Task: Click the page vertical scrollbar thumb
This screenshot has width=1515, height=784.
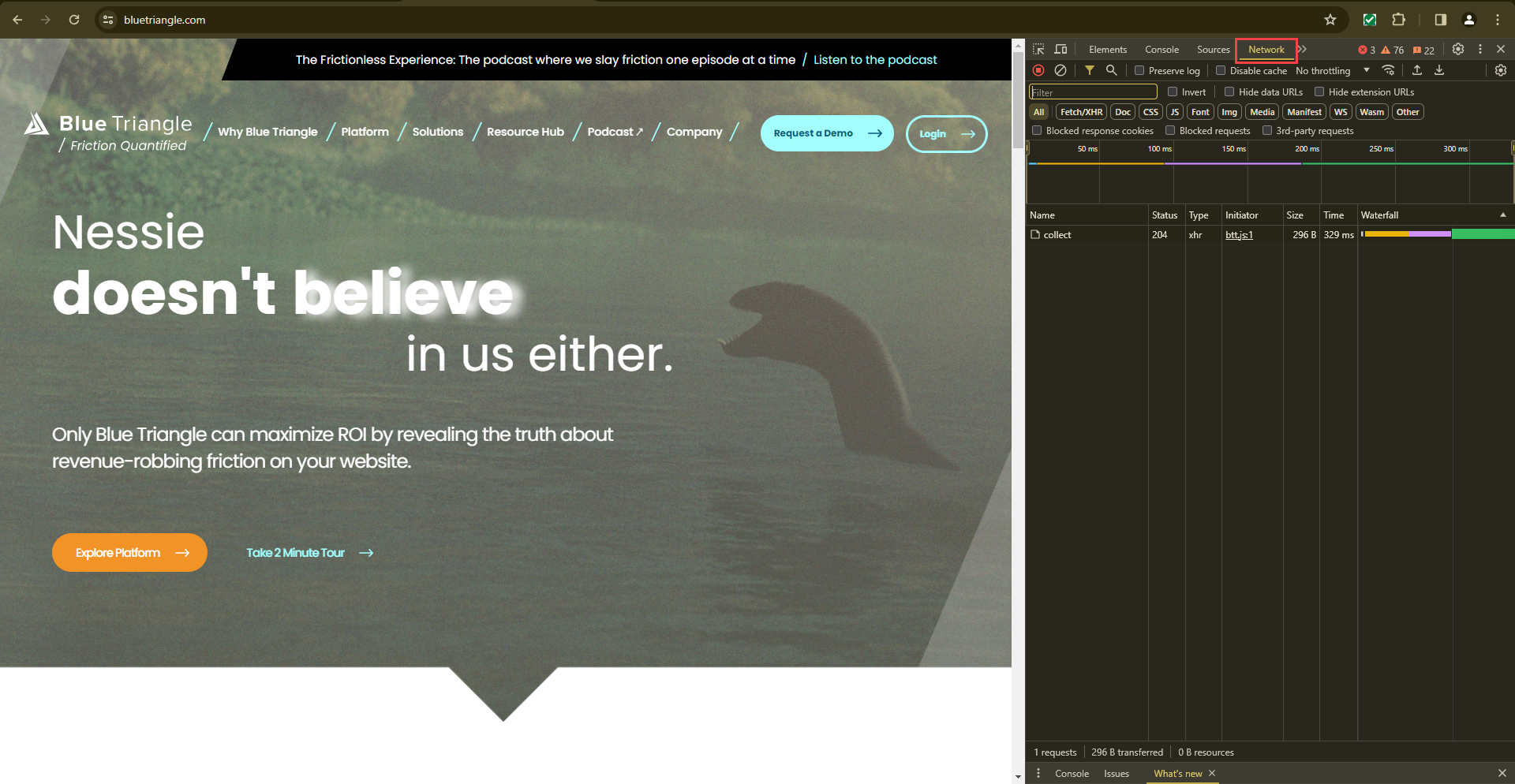Action: point(1018,101)
